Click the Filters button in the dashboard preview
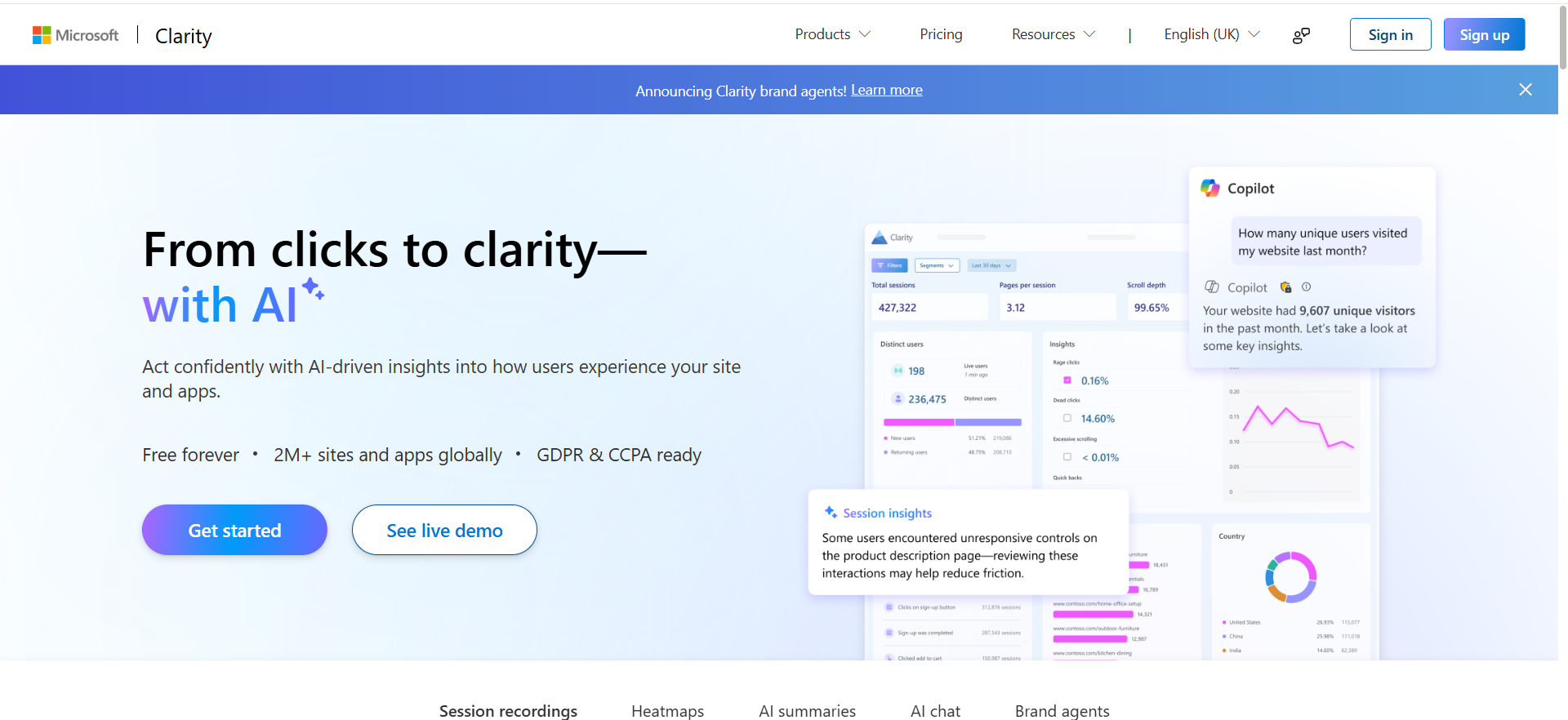This screenshot has height=720, width=1568. point(889,265)
